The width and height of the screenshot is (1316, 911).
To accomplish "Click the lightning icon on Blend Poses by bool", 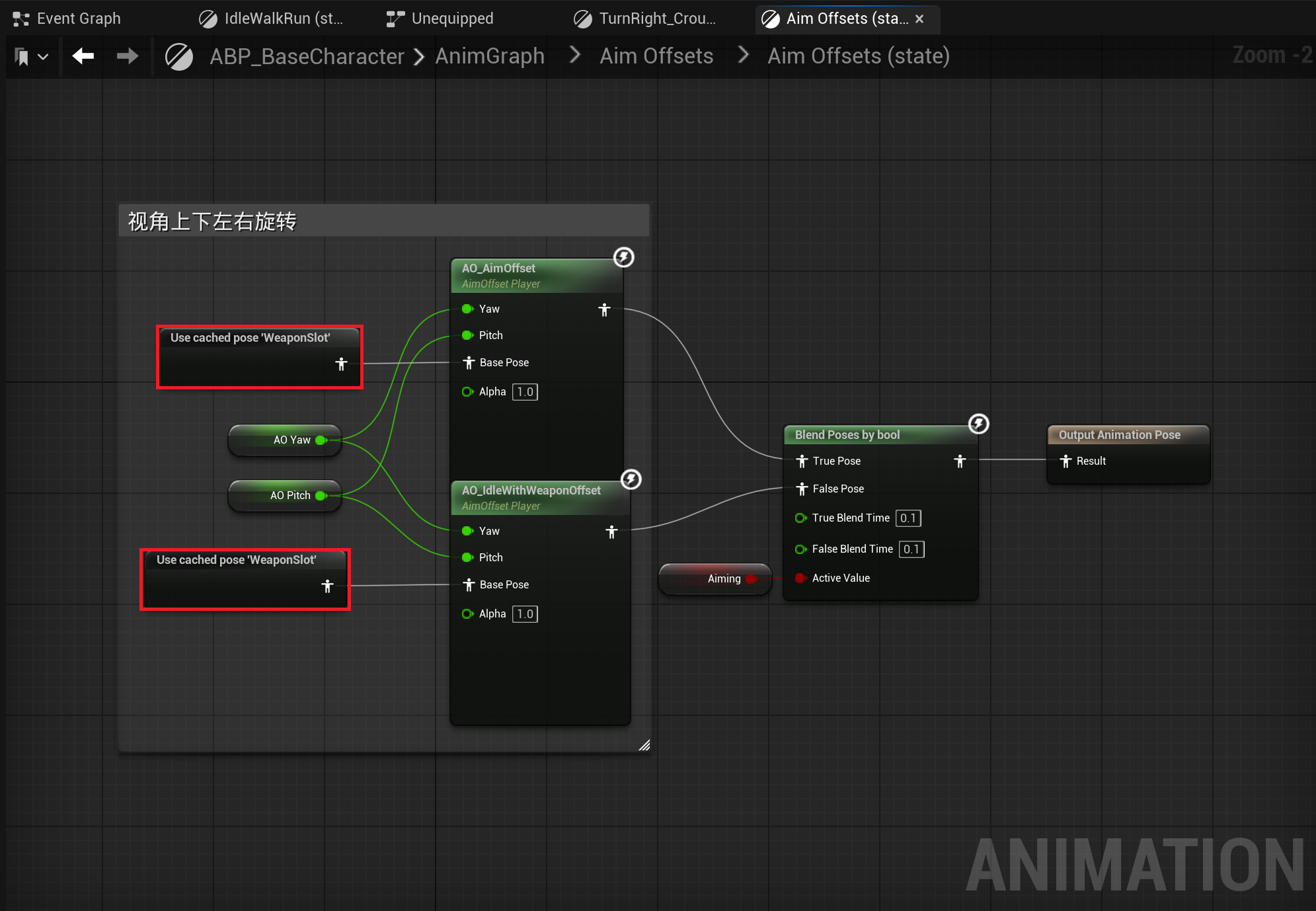I will (978, 424).
